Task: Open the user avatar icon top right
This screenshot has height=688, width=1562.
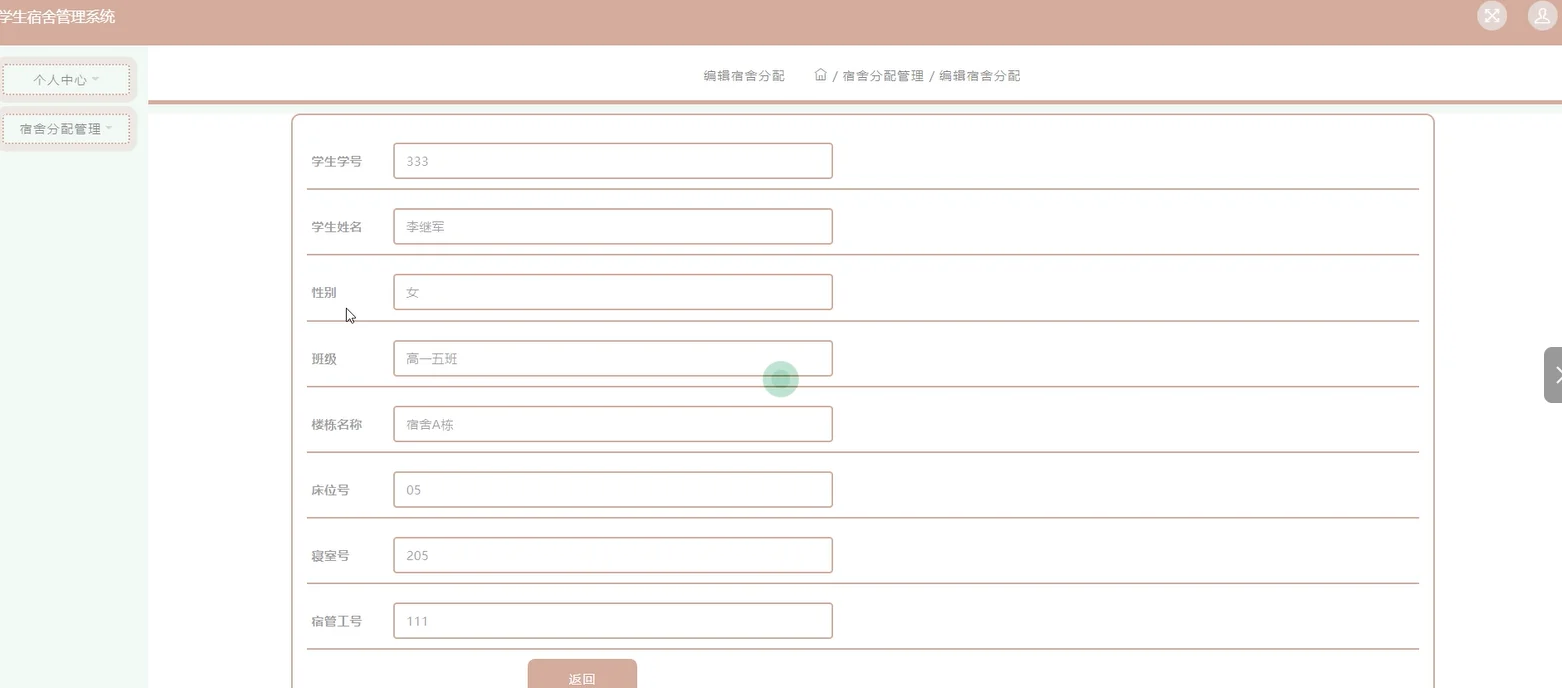Action: 1540,16
